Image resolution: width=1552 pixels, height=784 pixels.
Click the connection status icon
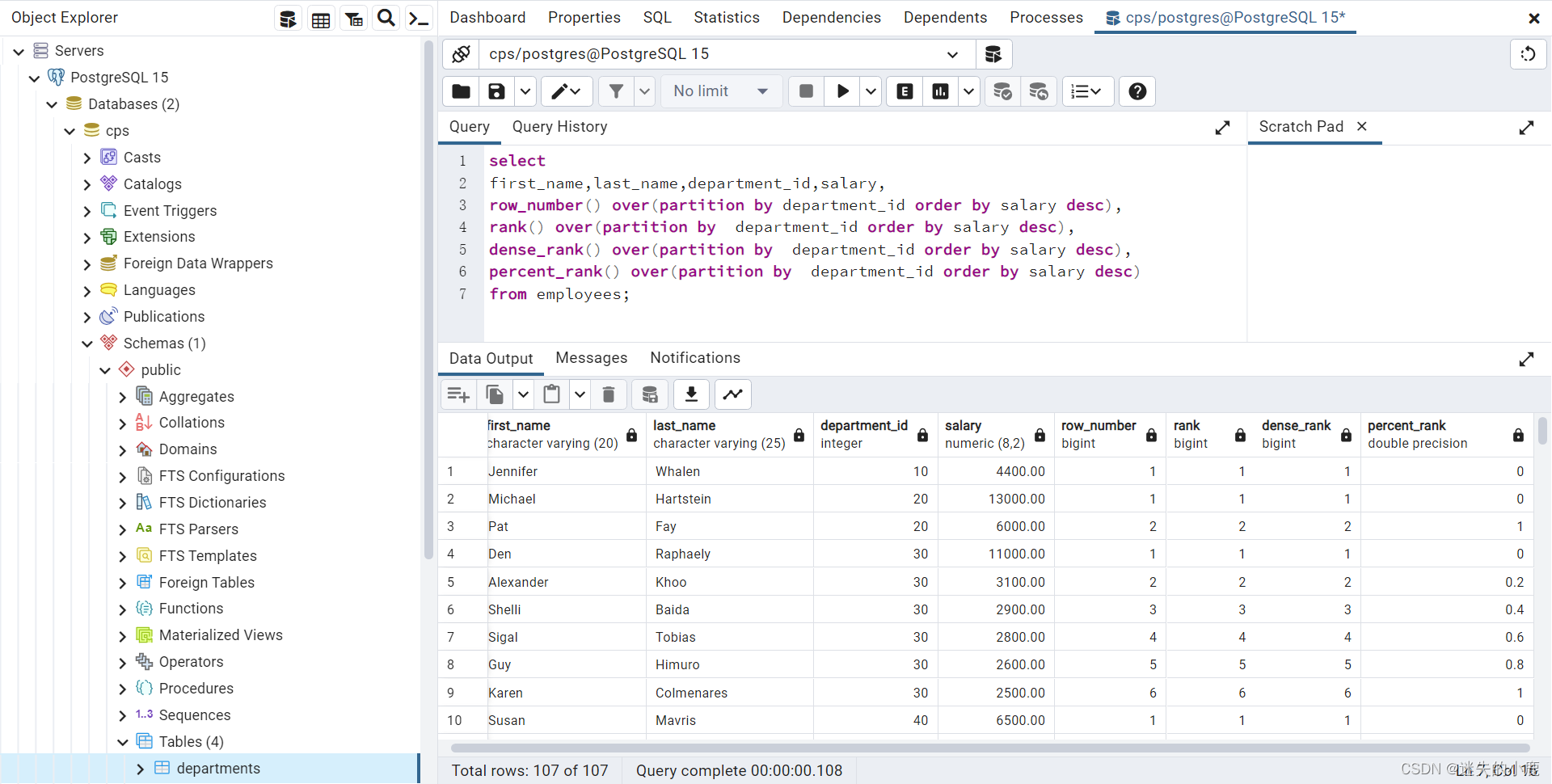[461, 54]
